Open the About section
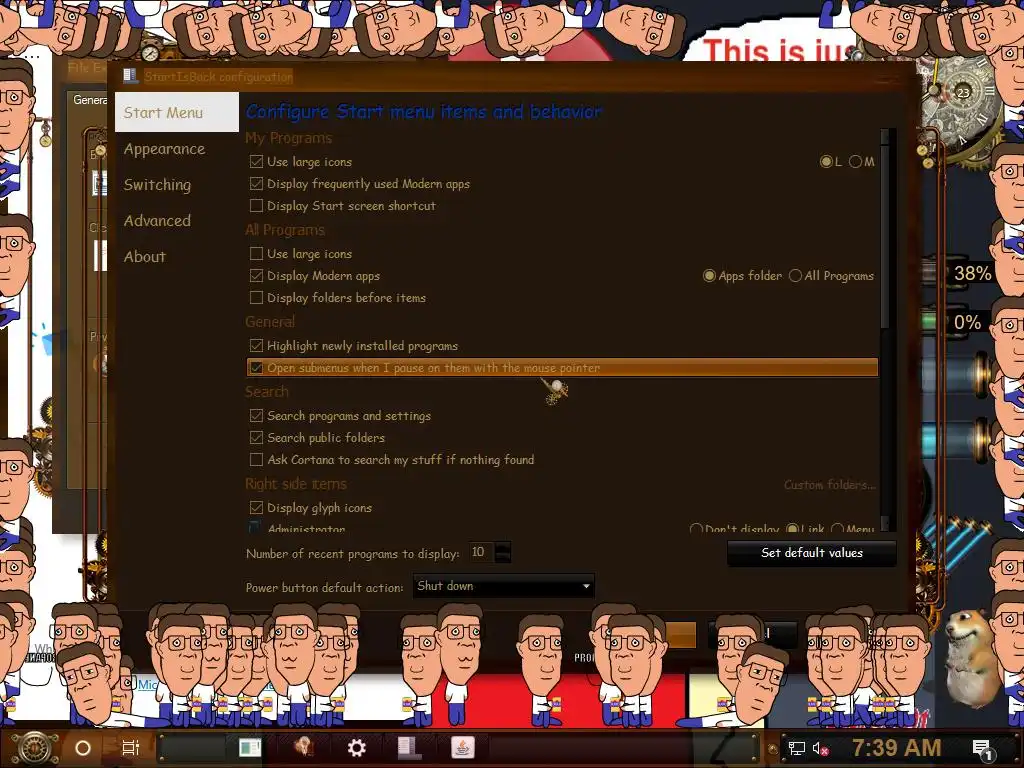 coord(145,257)
